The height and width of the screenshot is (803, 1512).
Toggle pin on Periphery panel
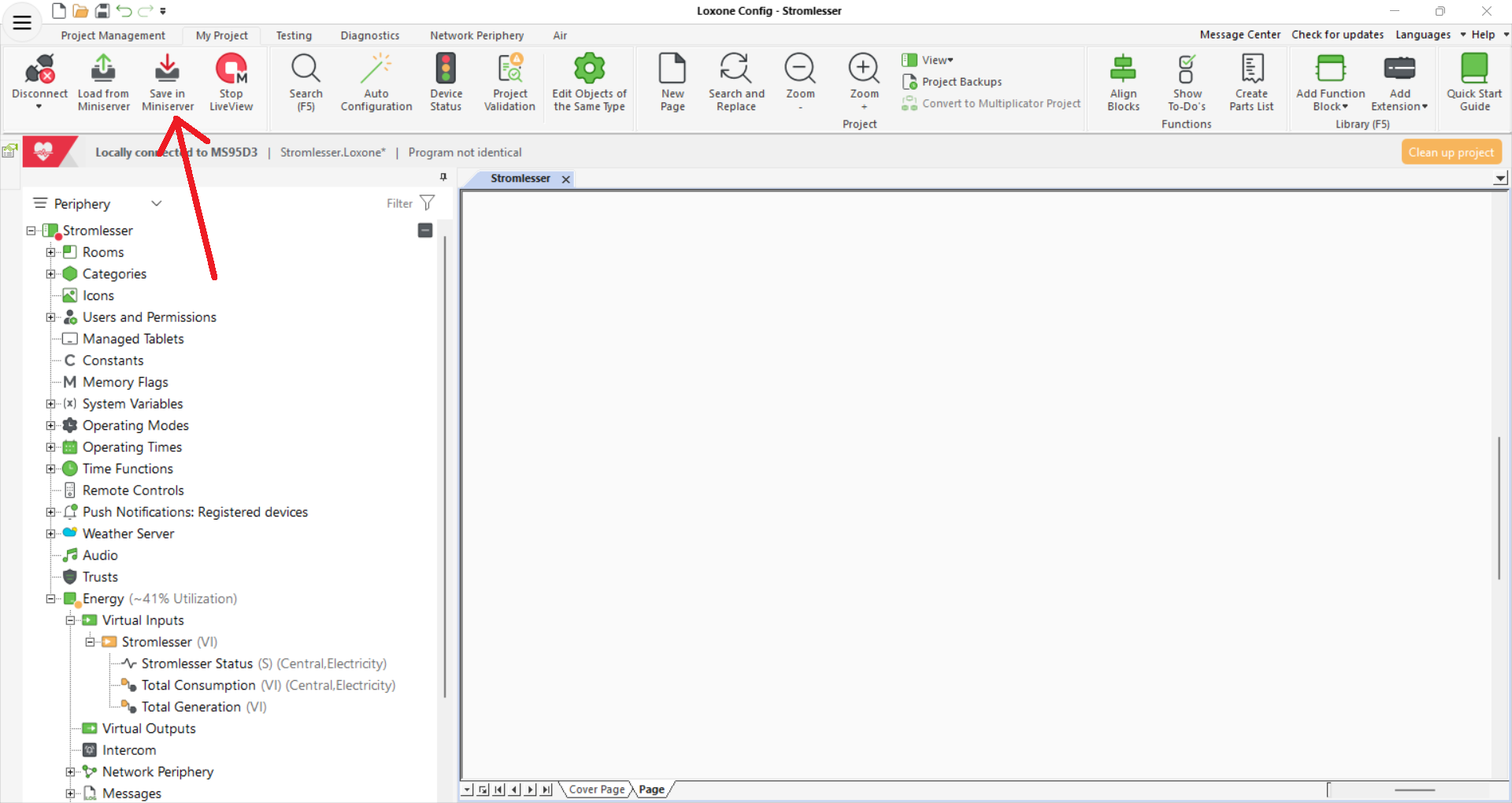click(443, 177)
